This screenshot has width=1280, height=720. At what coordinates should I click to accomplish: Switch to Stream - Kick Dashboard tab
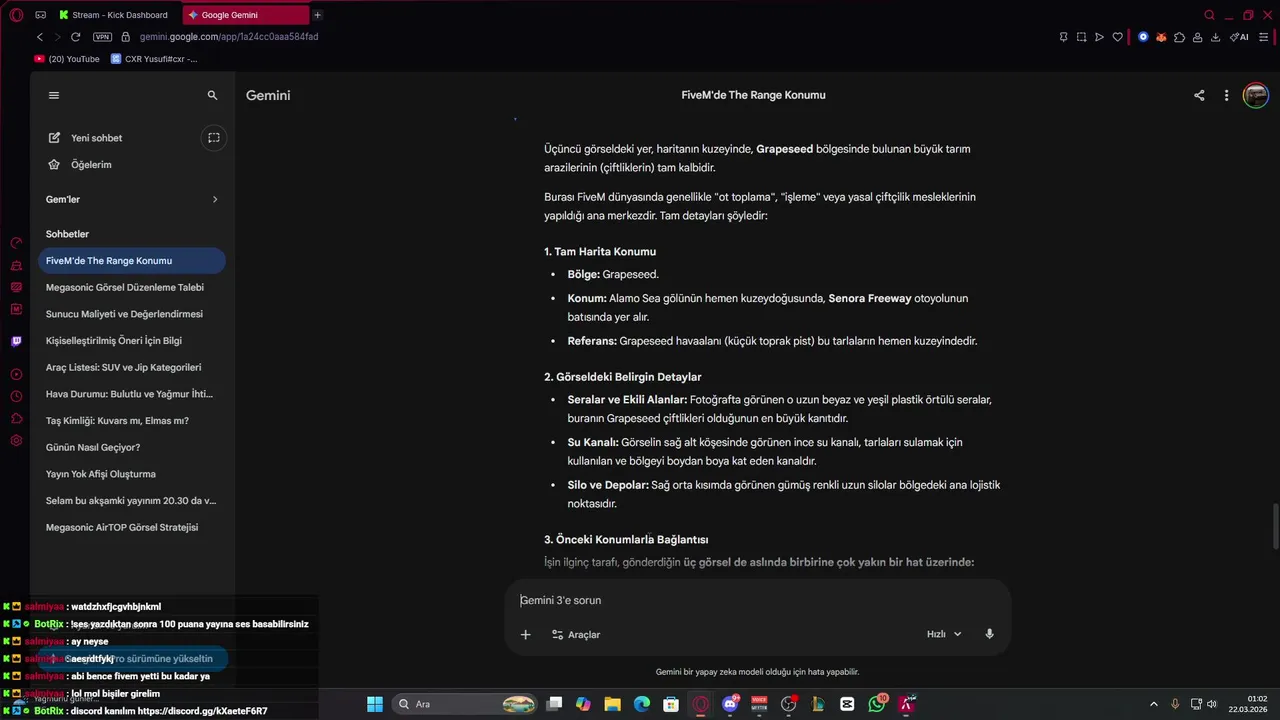click(x=116, y=15)
